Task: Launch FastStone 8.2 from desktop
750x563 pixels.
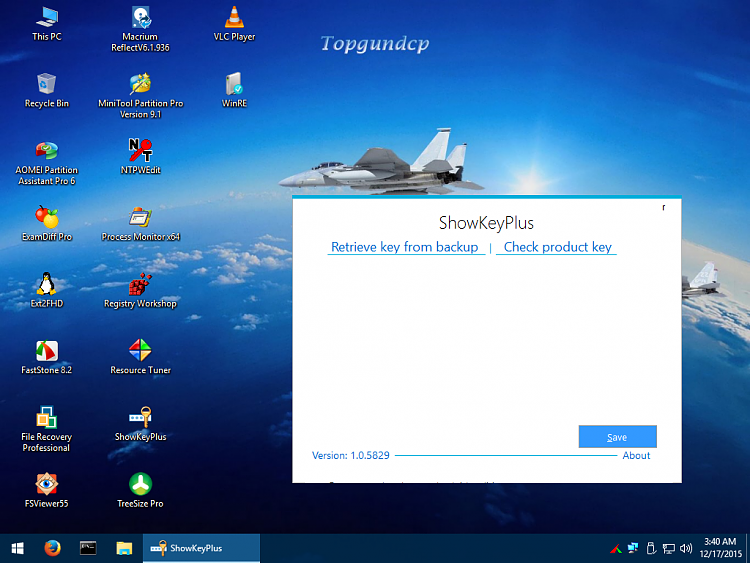Action: pos(46,357)
